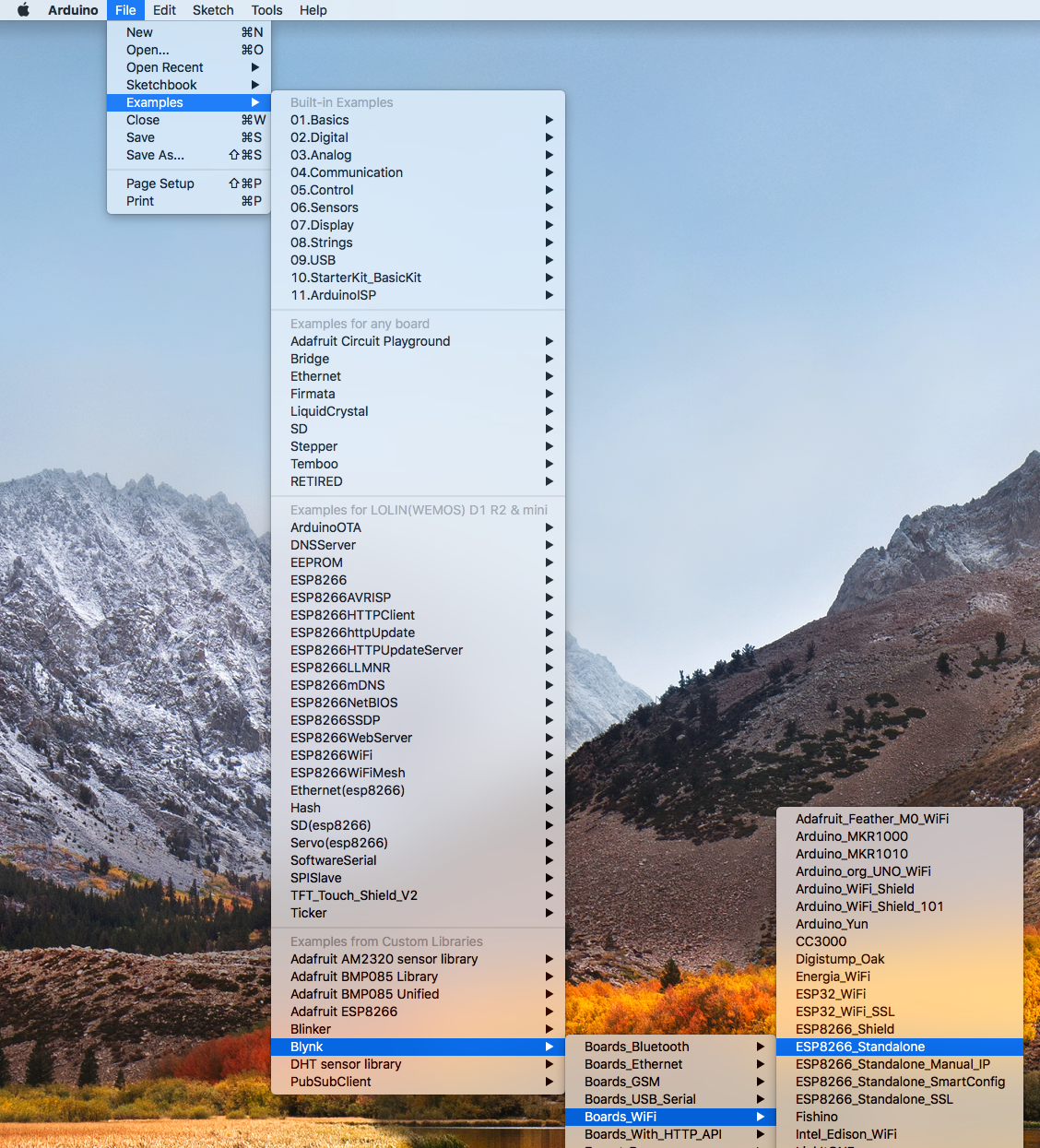Expand the "Boards_GSM" Blynk submenu
This screenshot has width=1040, height=1148.
[621, 1081]
